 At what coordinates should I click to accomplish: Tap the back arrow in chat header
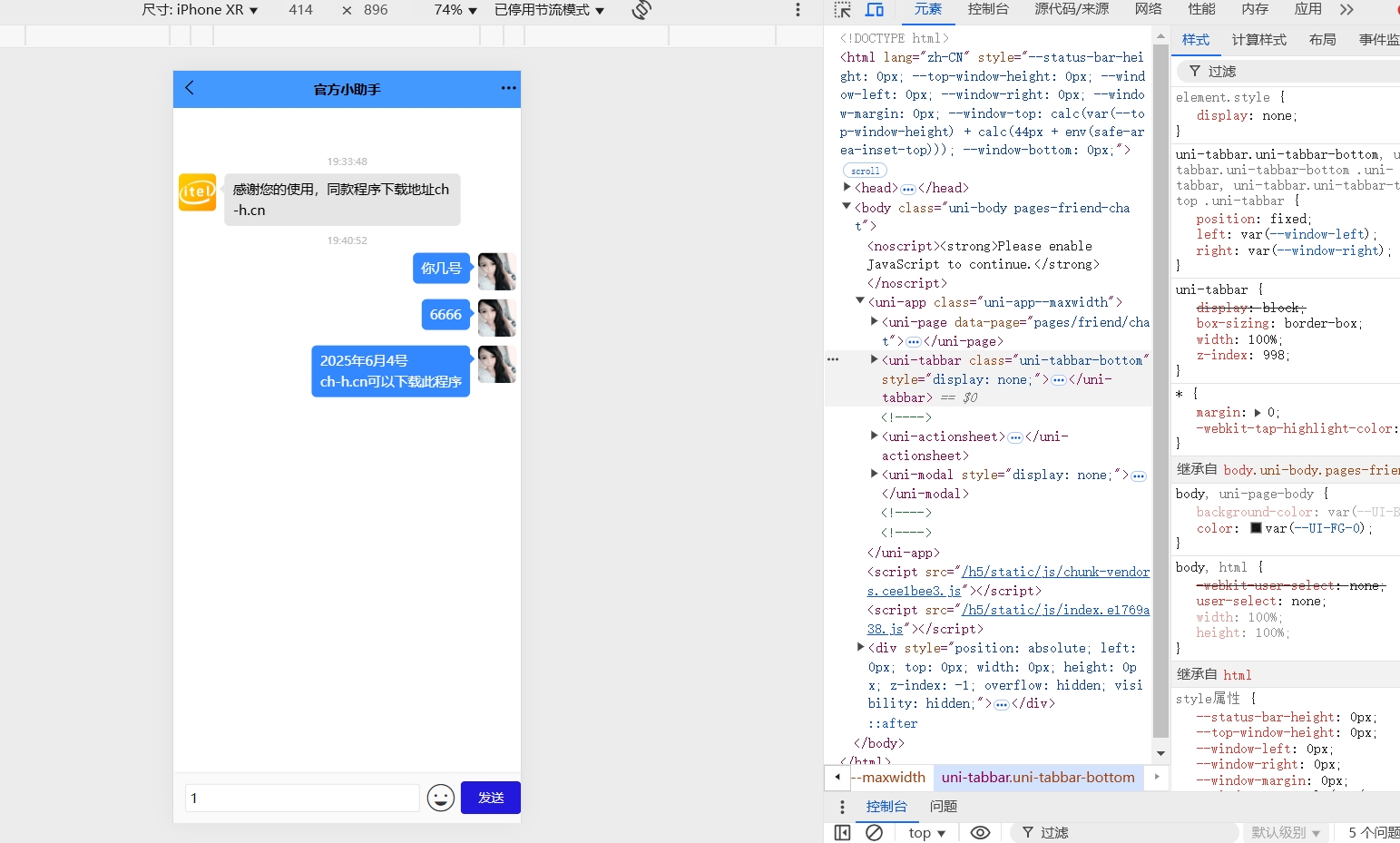(190, 88)
